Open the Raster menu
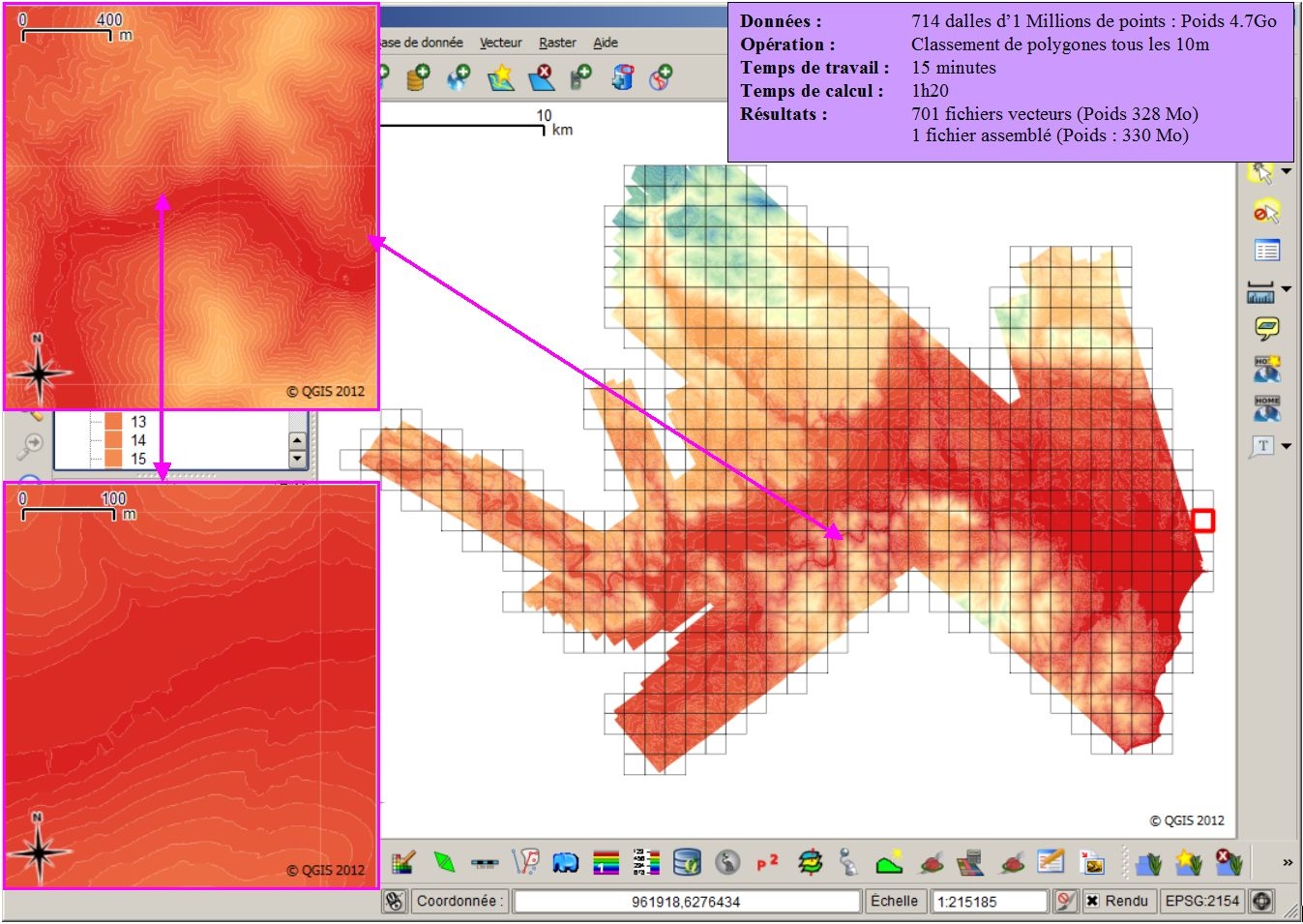Viewport: 1303px width, 924px height. tap(557, 43)
